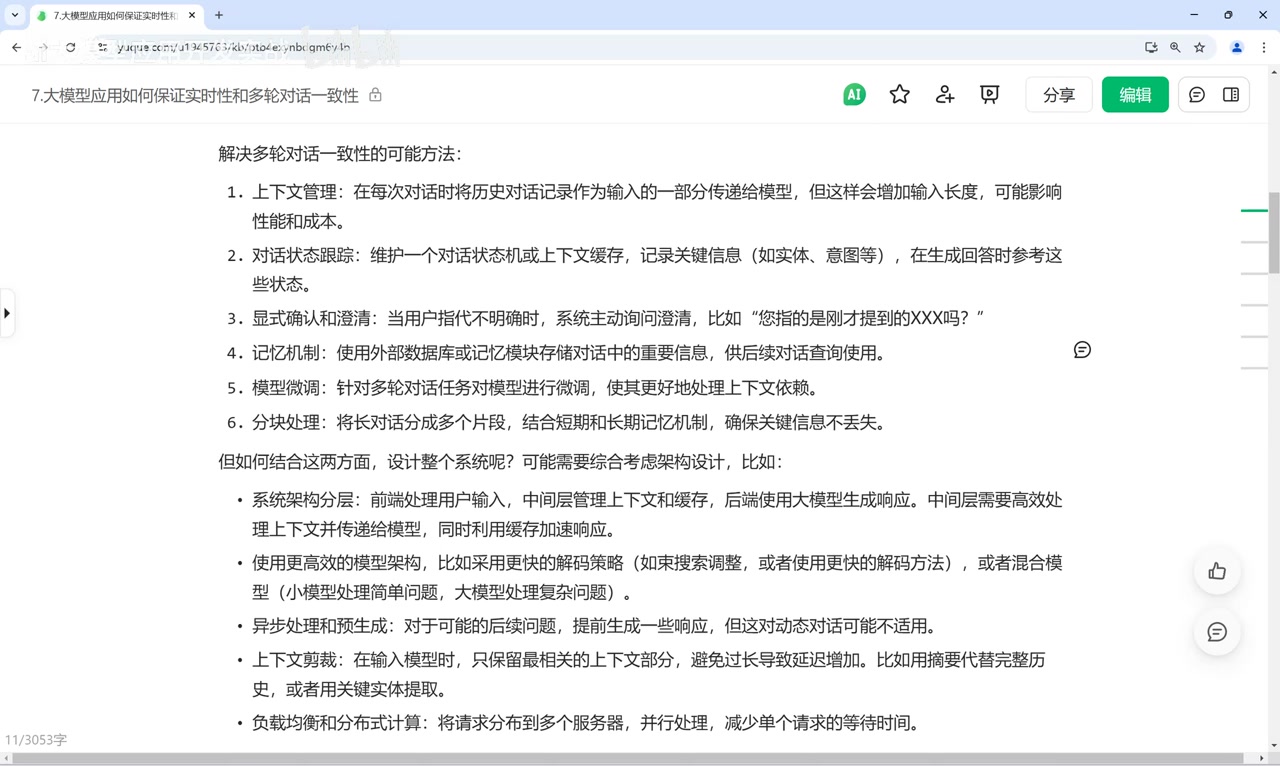The width and height of the screenshot is (1280, 766).
Task: Go back using browser back arrow
Action: point(17,47)
